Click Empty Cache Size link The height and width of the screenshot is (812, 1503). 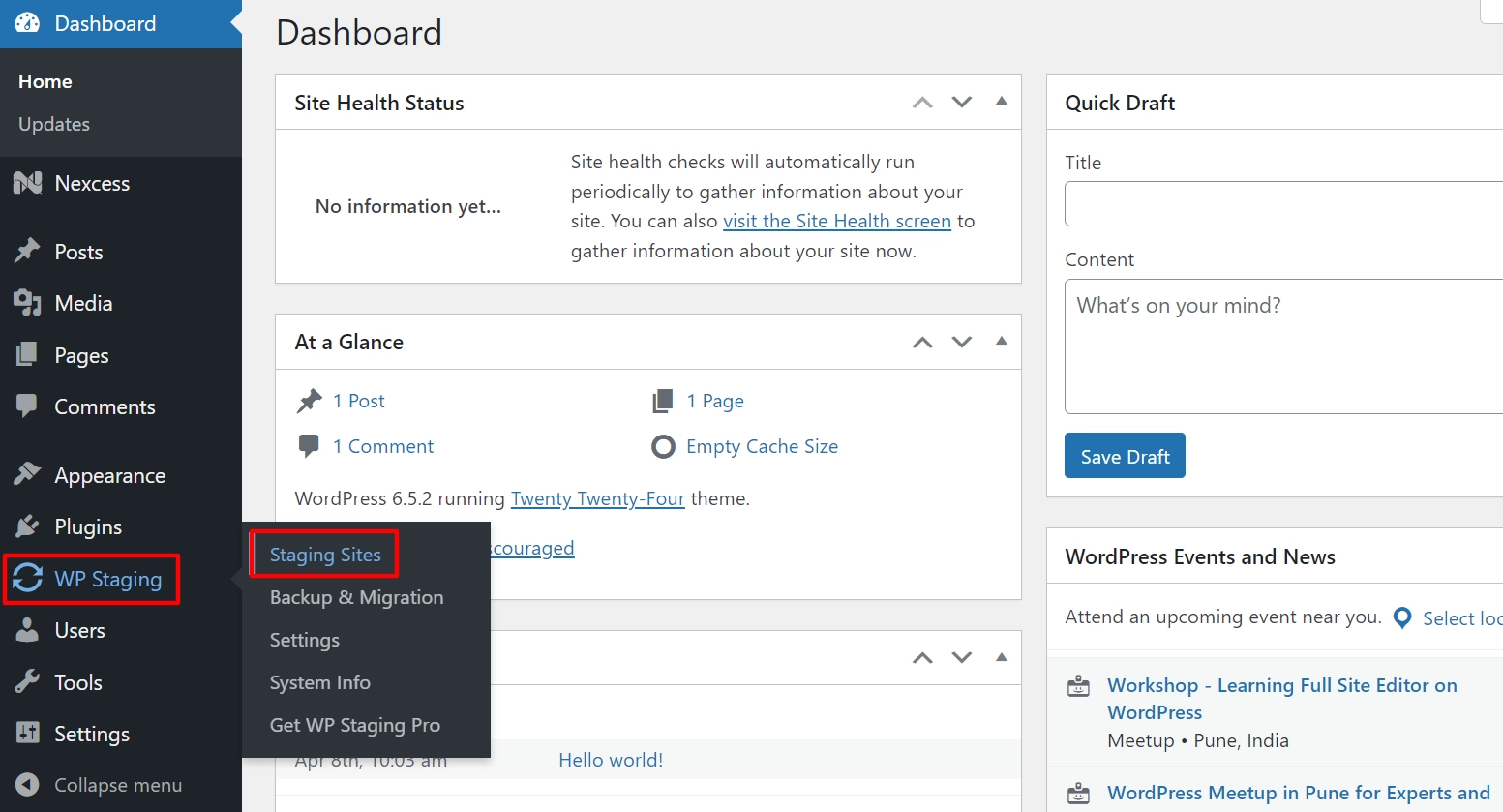coord(762,446)
